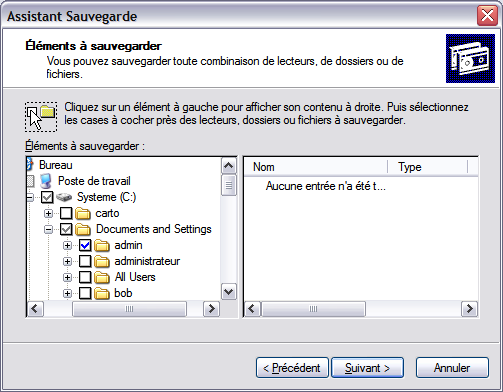Uncheck the admin folder checkbox
The image size is (503, 392).
point(85,245)
